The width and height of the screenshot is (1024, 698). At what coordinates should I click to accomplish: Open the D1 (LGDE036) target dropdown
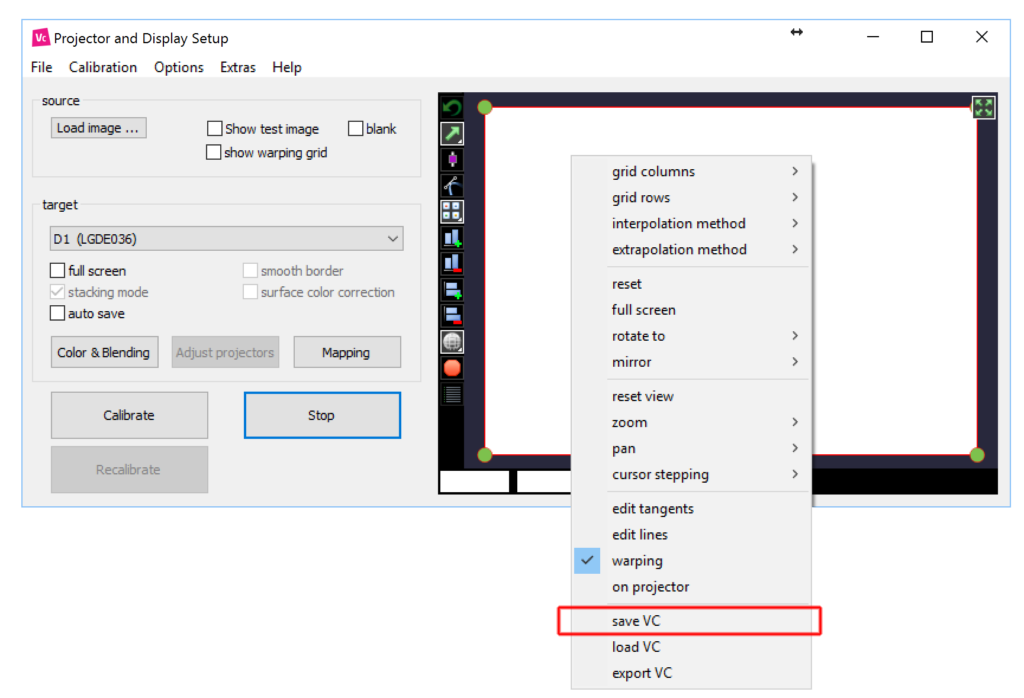coord(227,239)
